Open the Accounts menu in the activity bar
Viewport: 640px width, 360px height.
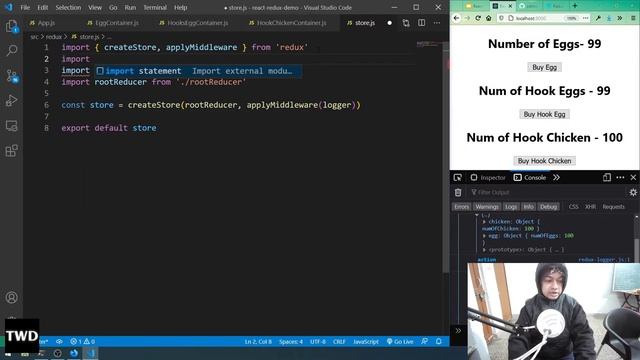(x=11, y=298)
